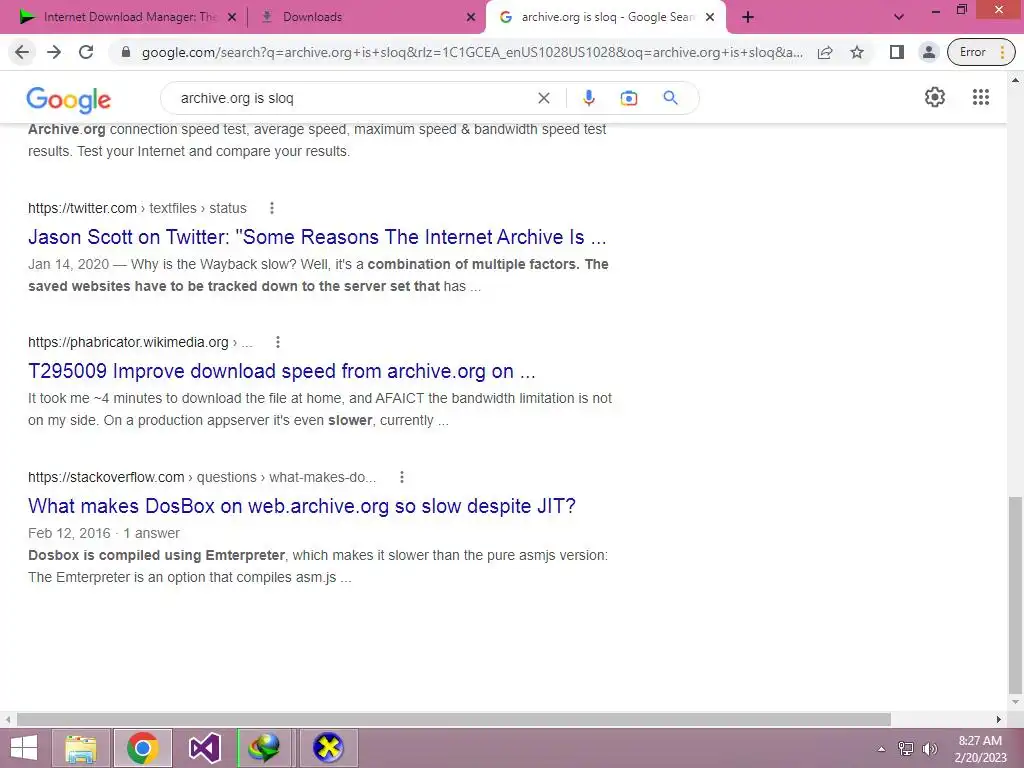Open the Chrome profile avatar
The image size is (1024, 768).
pyautogui.click(x=928, y=52)
